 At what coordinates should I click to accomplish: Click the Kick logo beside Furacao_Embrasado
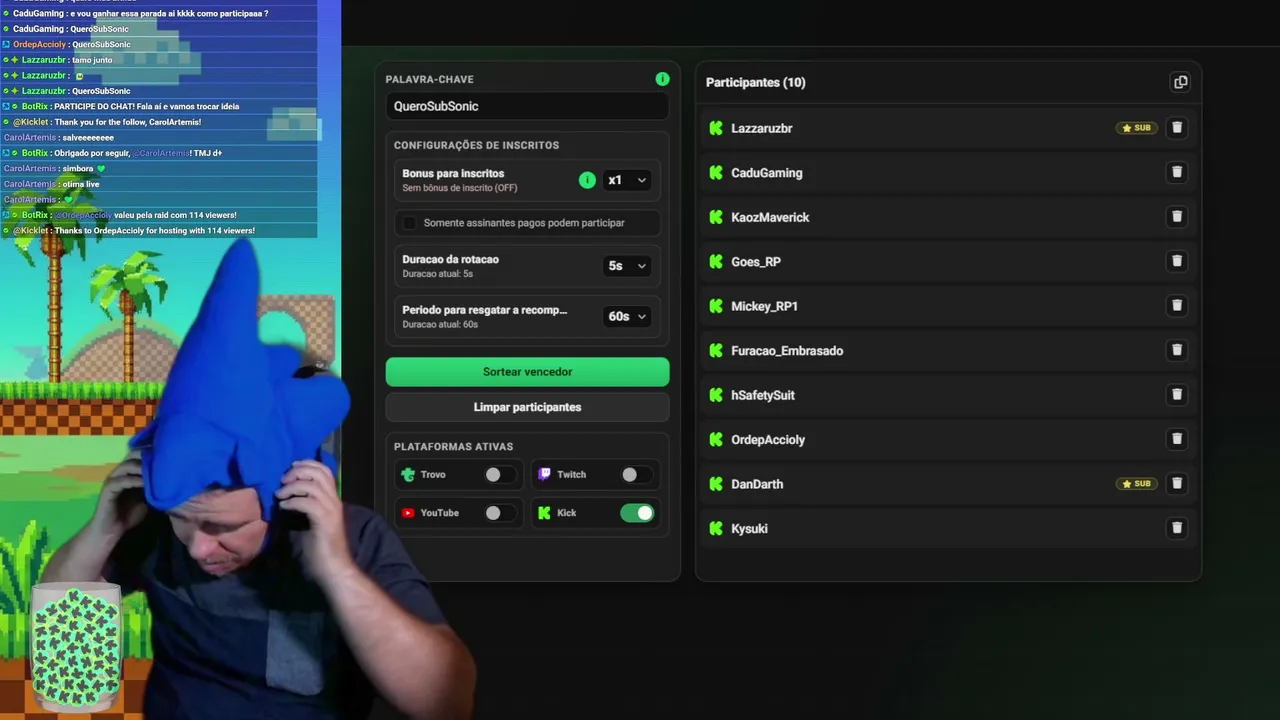[716, 350]
